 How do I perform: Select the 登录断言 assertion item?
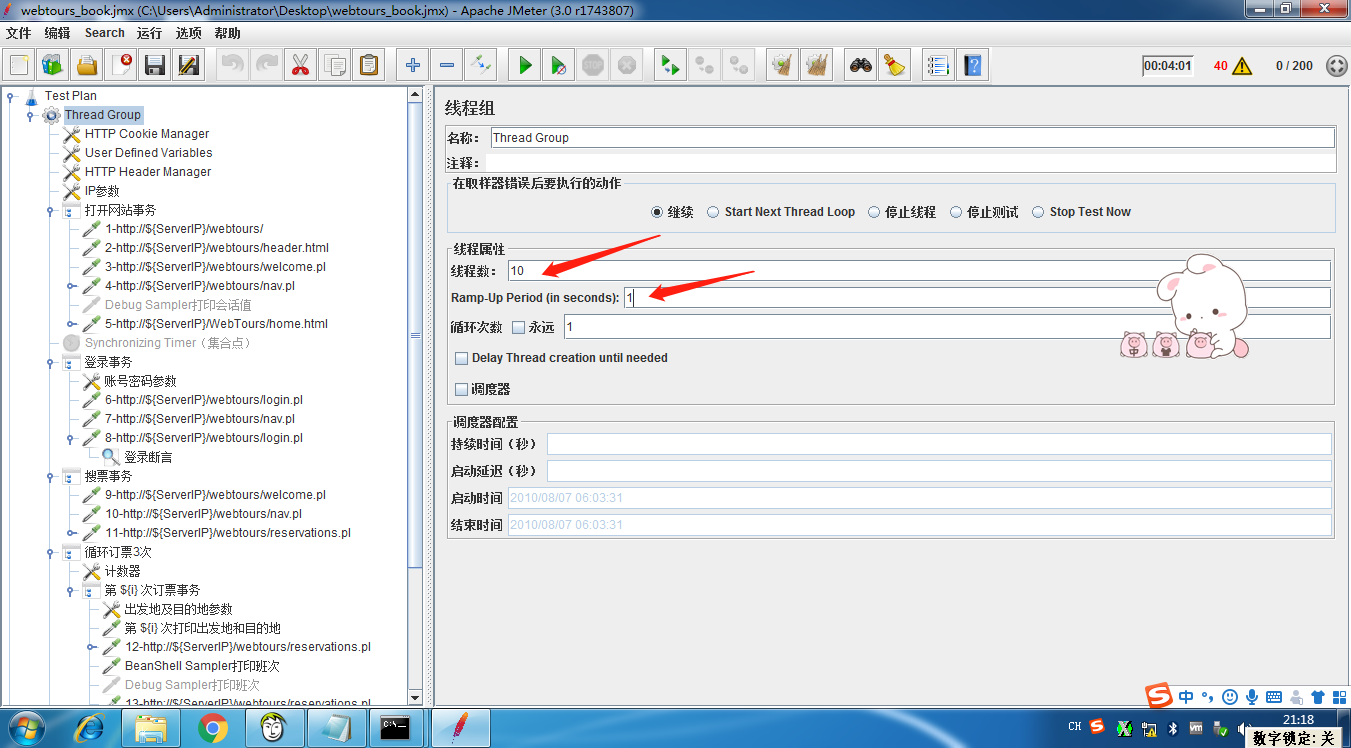[148, 457]
